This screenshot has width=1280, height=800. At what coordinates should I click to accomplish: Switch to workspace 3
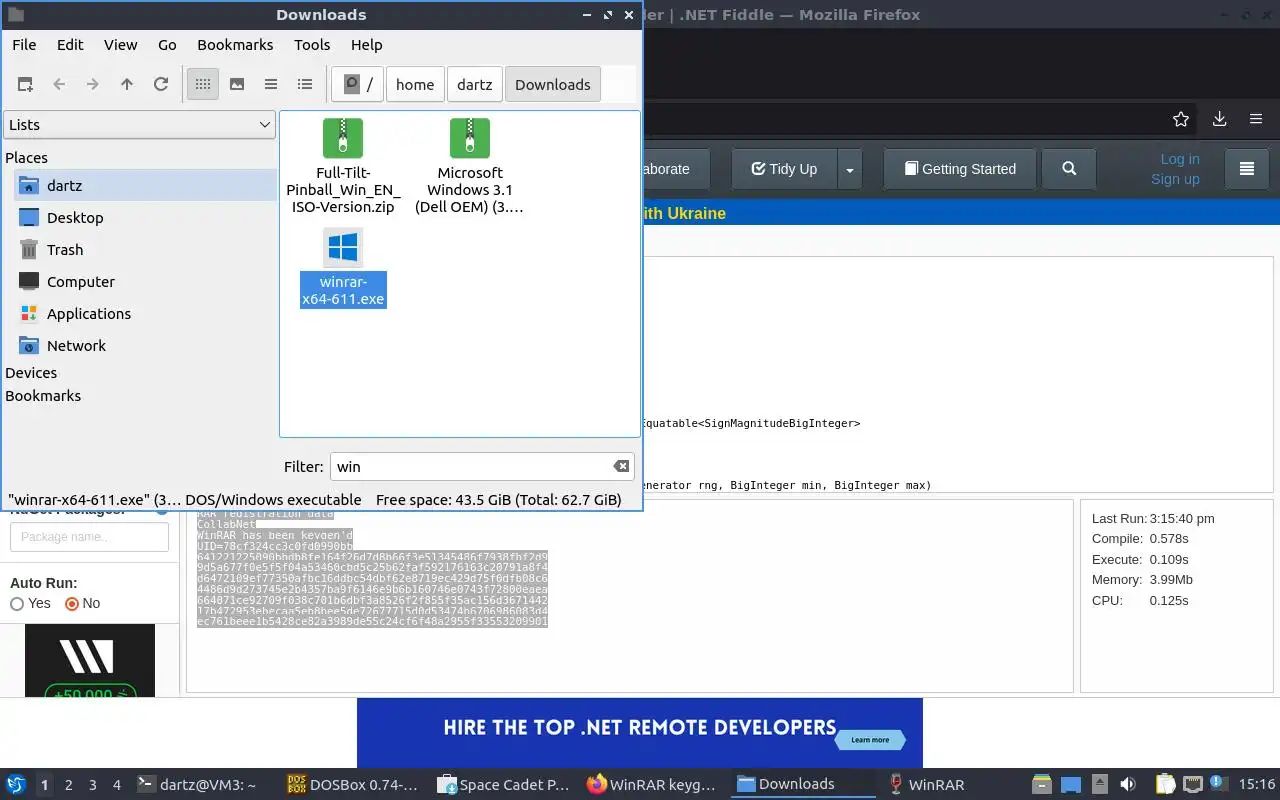tap(93, 785)
